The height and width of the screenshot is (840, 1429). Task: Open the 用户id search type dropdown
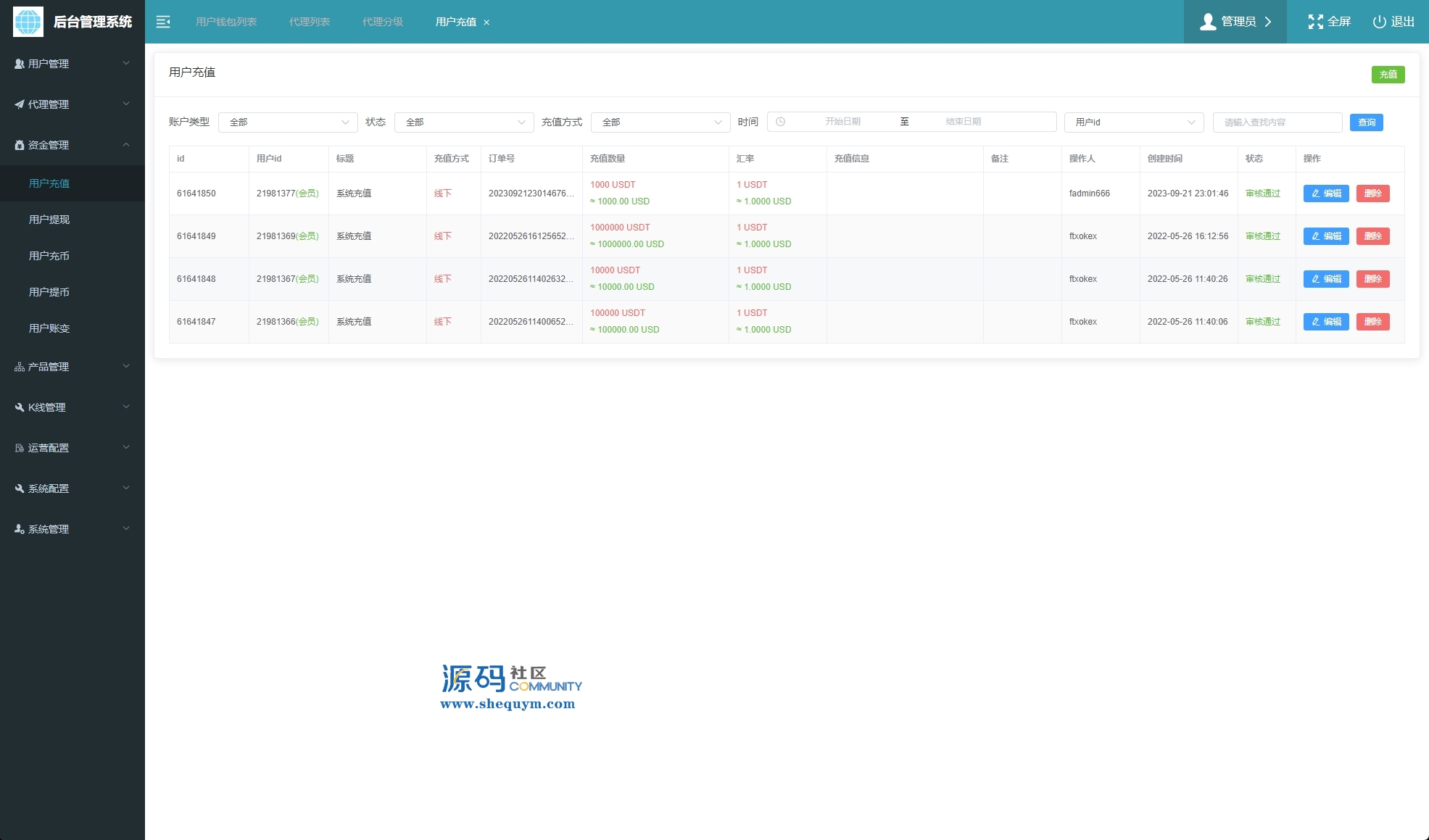[1133, 122]
